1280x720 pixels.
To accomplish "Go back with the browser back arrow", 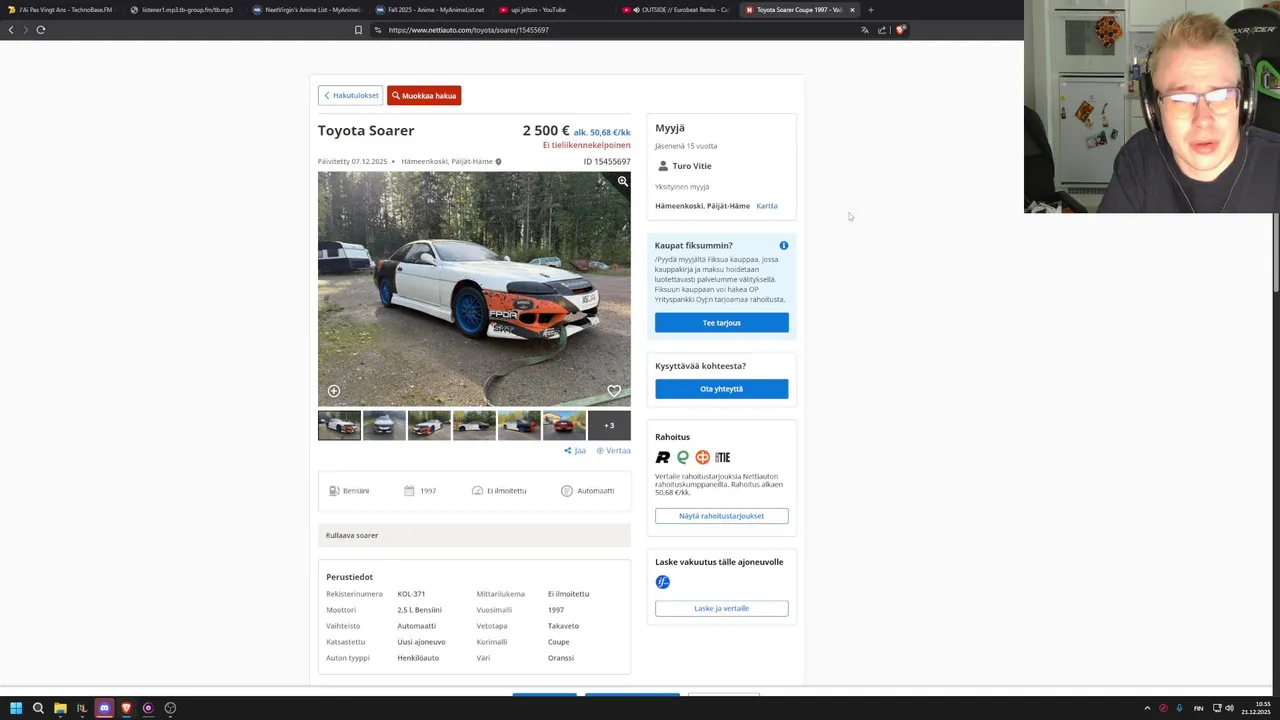I will click(x=11, y=30).
